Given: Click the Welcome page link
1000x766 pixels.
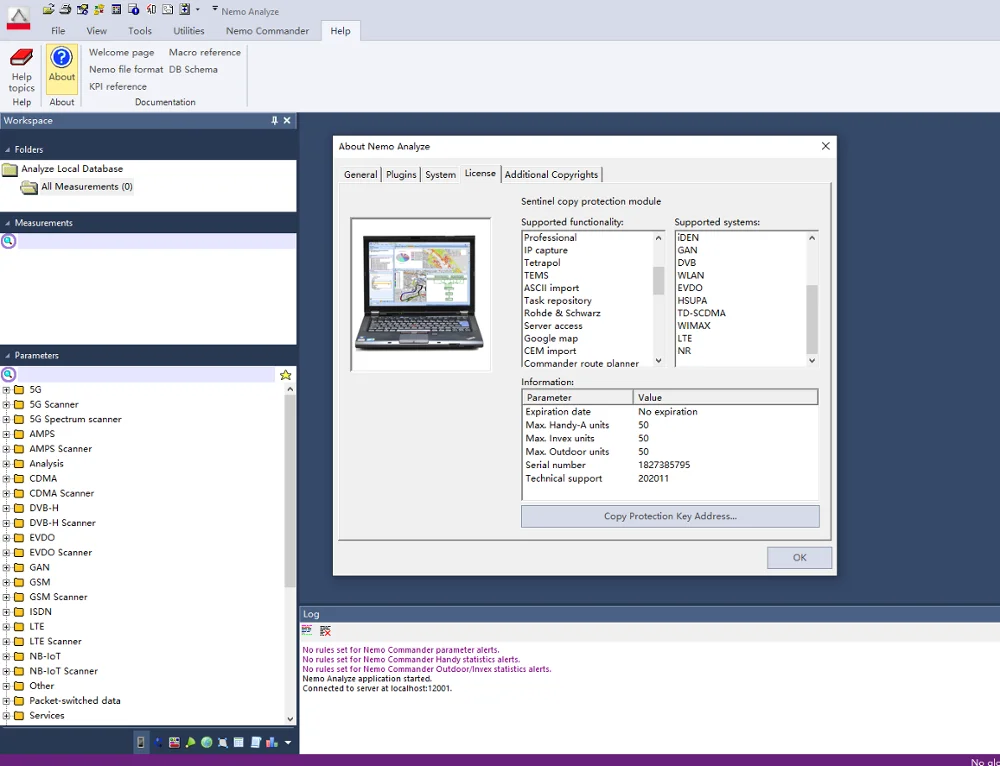Looking at the screenshot, I should click(x=121, y=52).
